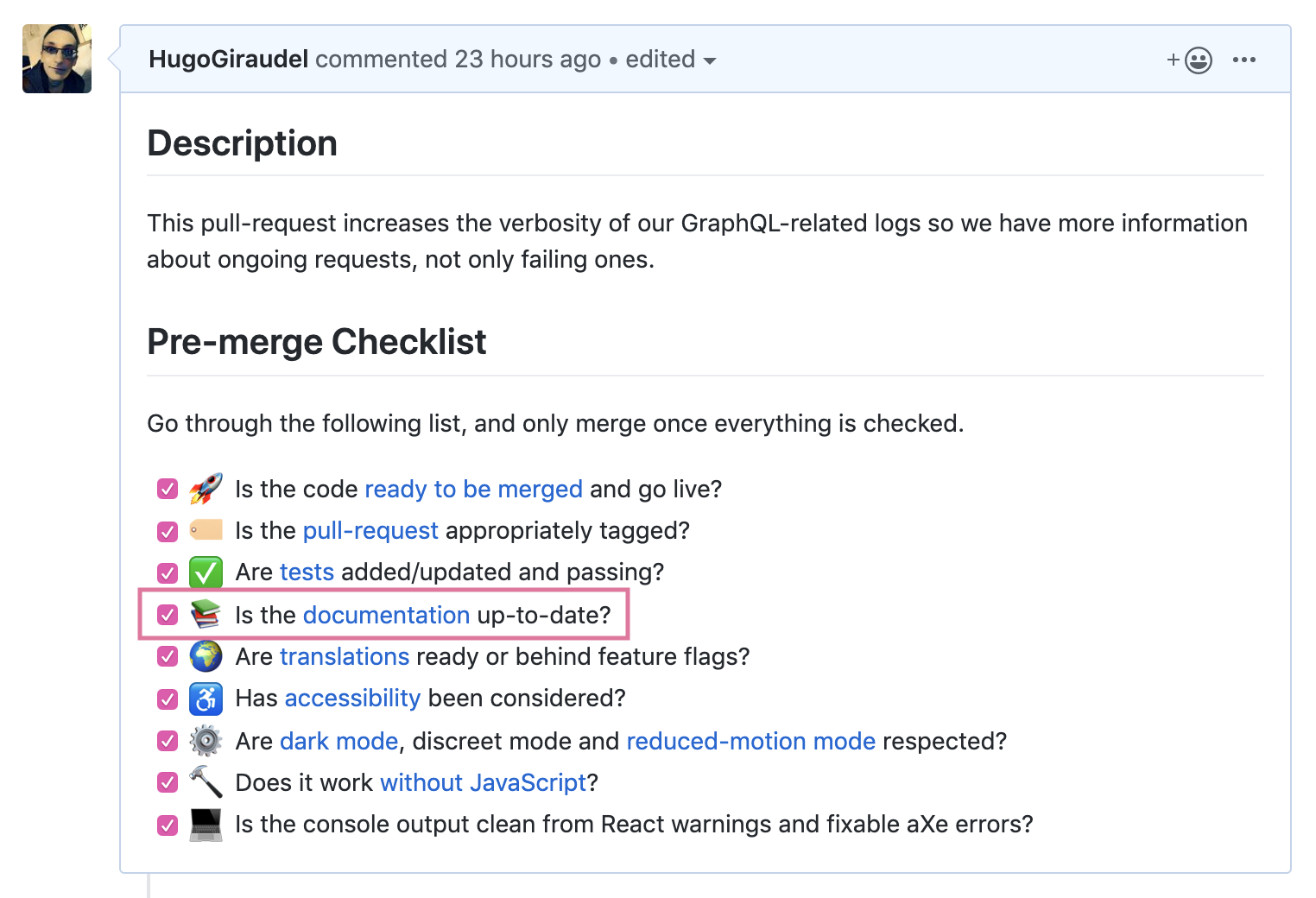Visit the 'without JavaScript' link

point(483,783)
